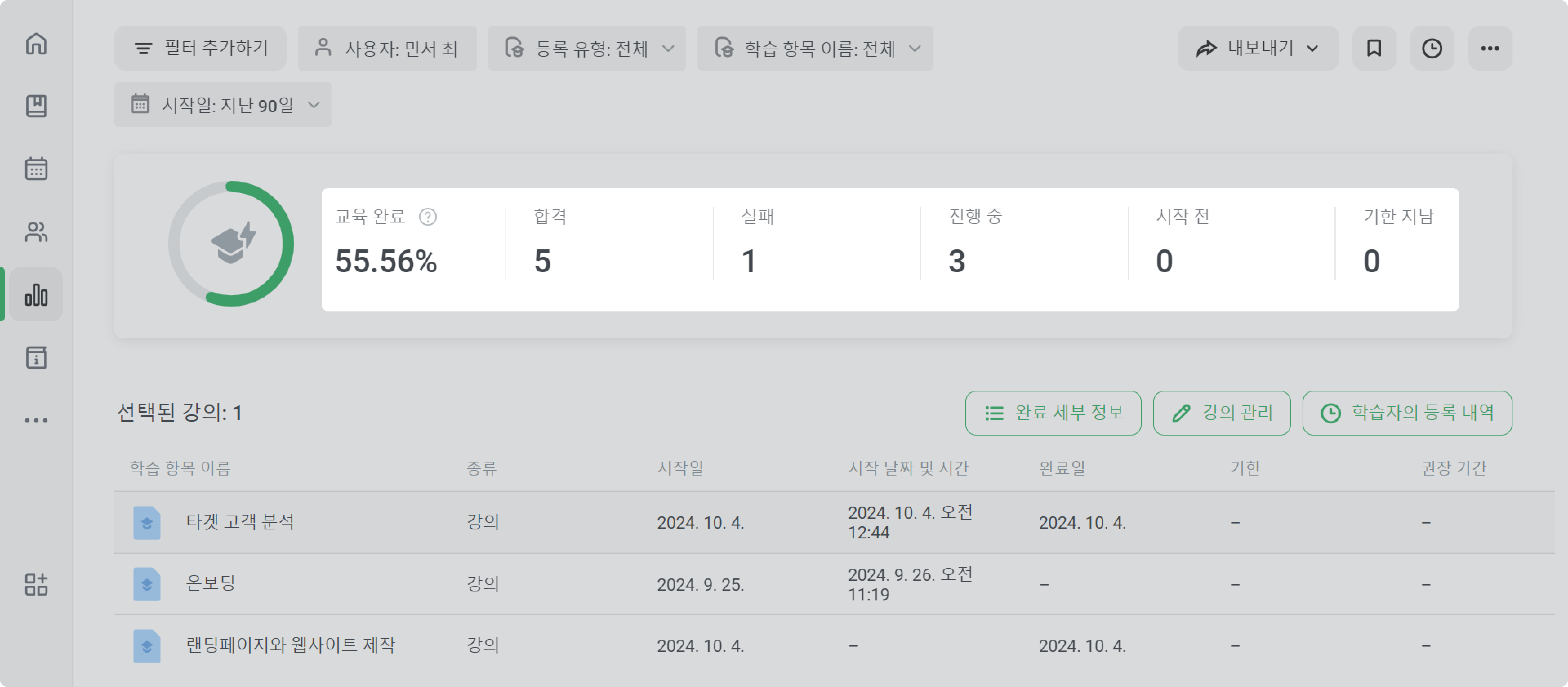The width and height of the screenshot is (1568, 687).
Task: Click the 필터 추가하기 button
Action: click(200, 48)
